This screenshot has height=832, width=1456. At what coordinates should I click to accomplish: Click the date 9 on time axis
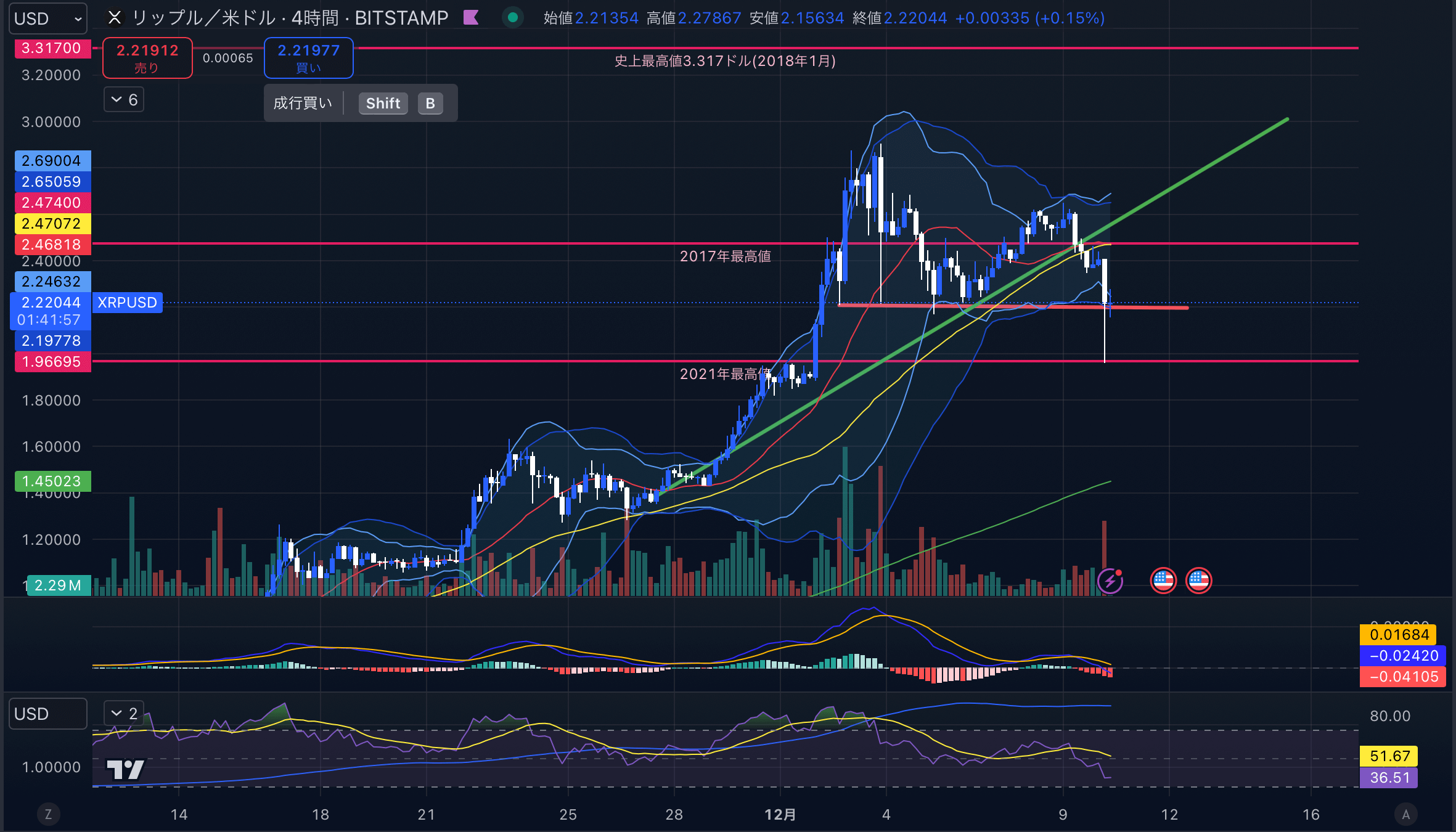click(x=1063, y=815)
